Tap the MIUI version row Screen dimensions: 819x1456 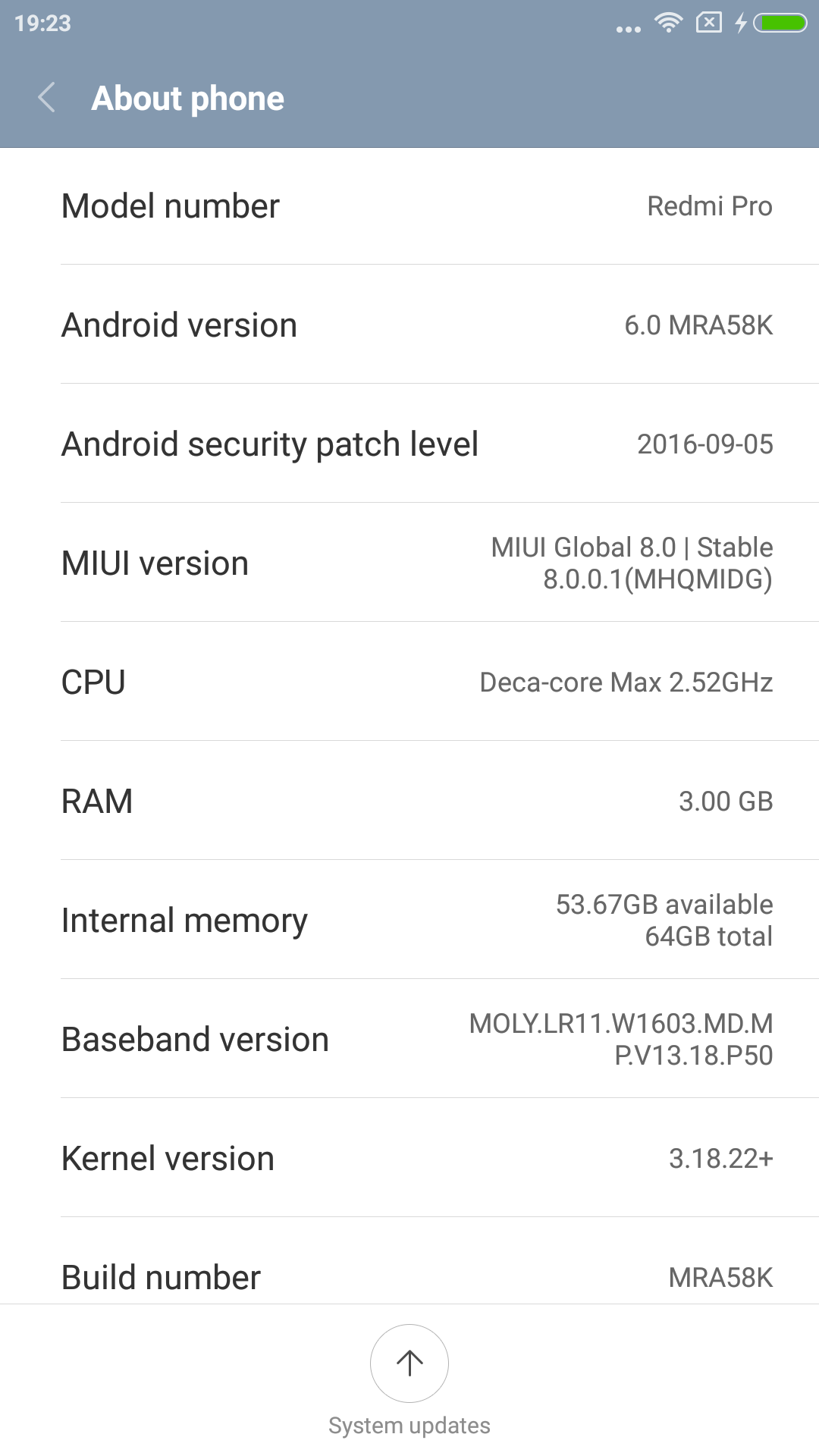coord(409,563)
